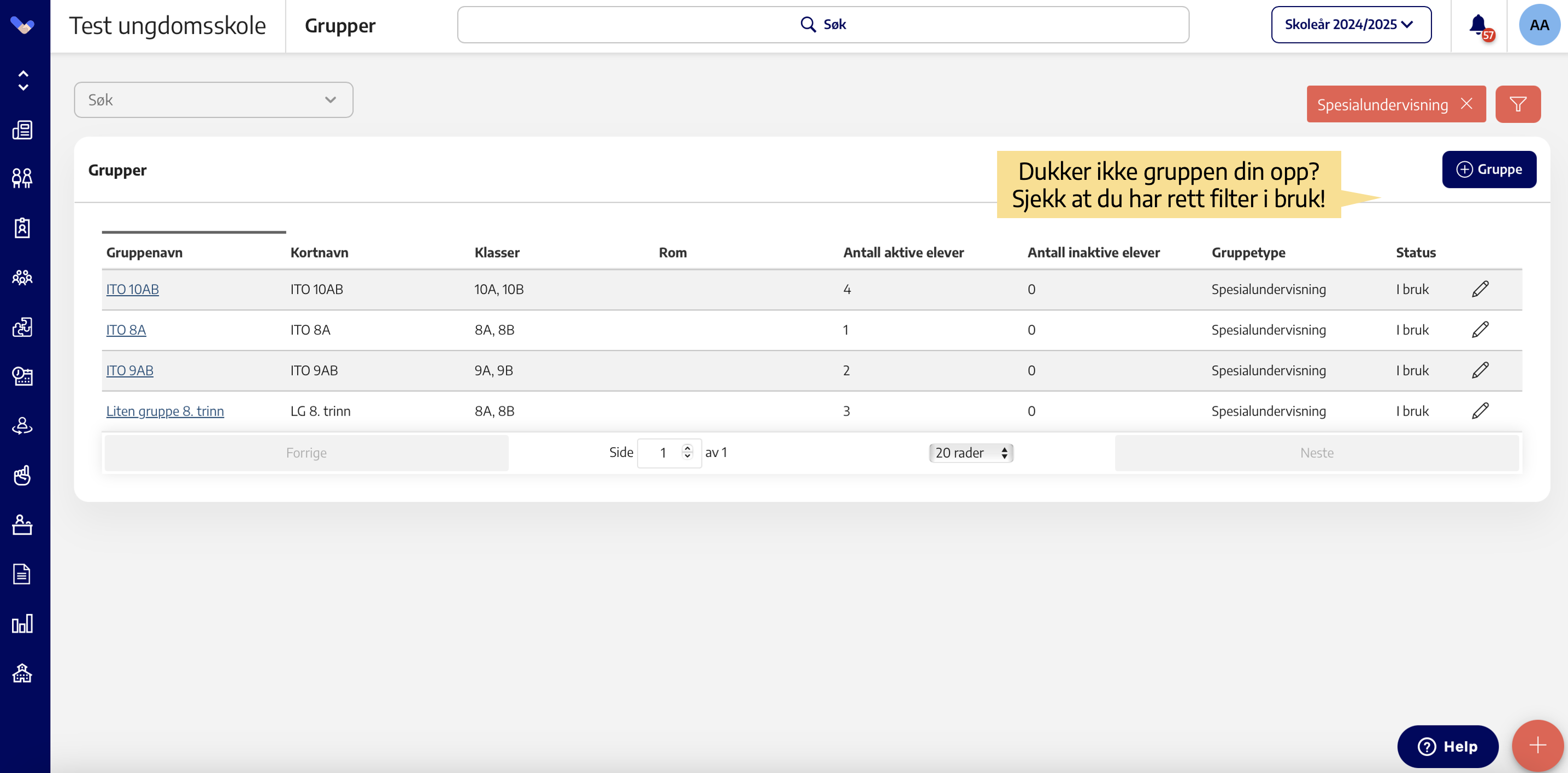The height and width of the screenshot is (773, 1568).
Task: Open the school building sidebar icon
Action: pos(22,672)
